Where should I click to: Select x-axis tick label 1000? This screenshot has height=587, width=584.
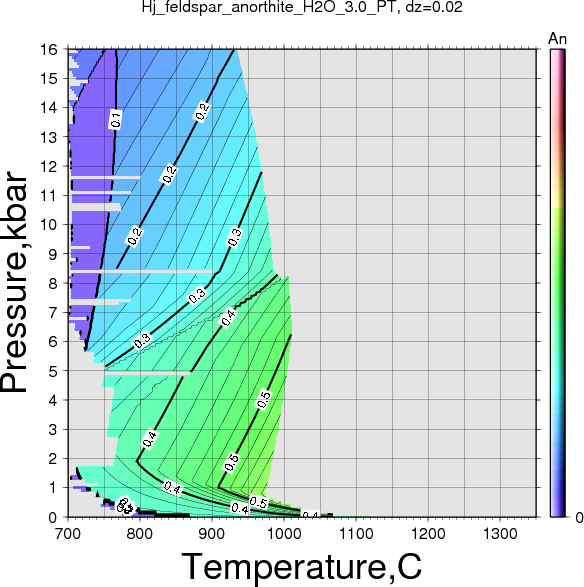coord(284,534)
